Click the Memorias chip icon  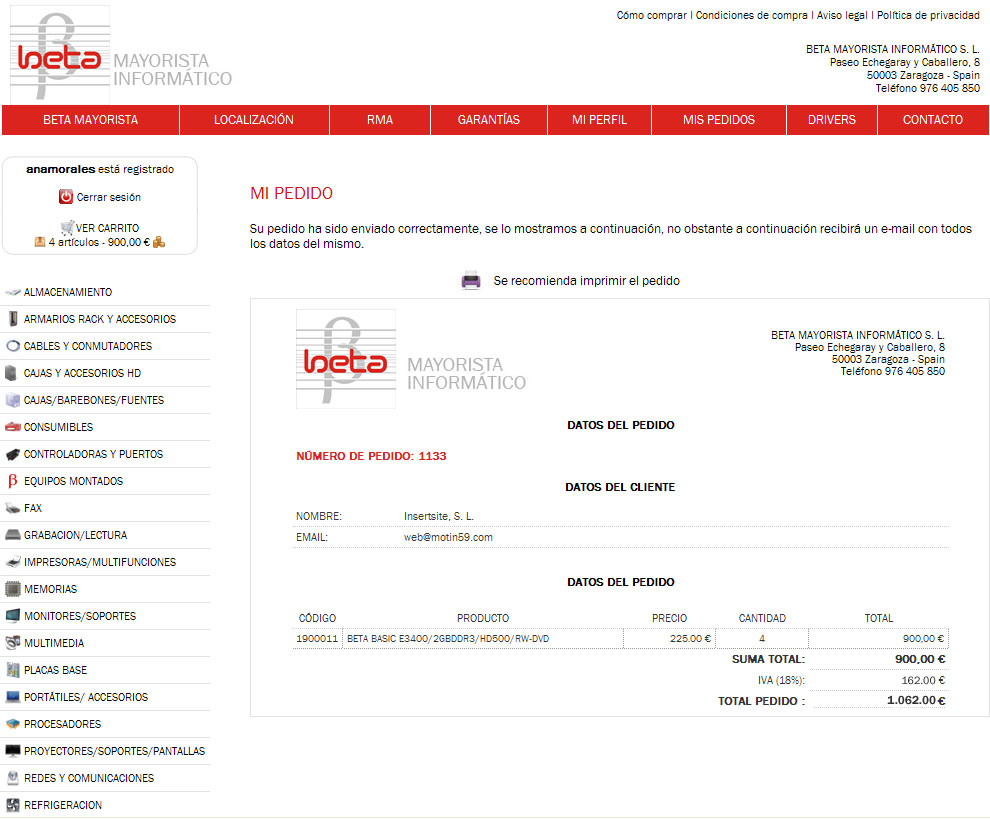pyautogui.click(x=13, y=589)
